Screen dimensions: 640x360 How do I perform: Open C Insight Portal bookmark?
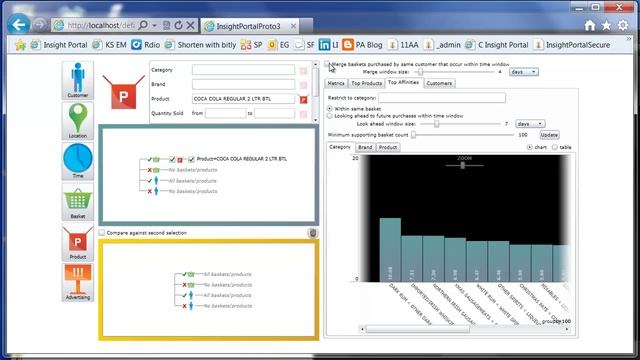coord(497,45)
